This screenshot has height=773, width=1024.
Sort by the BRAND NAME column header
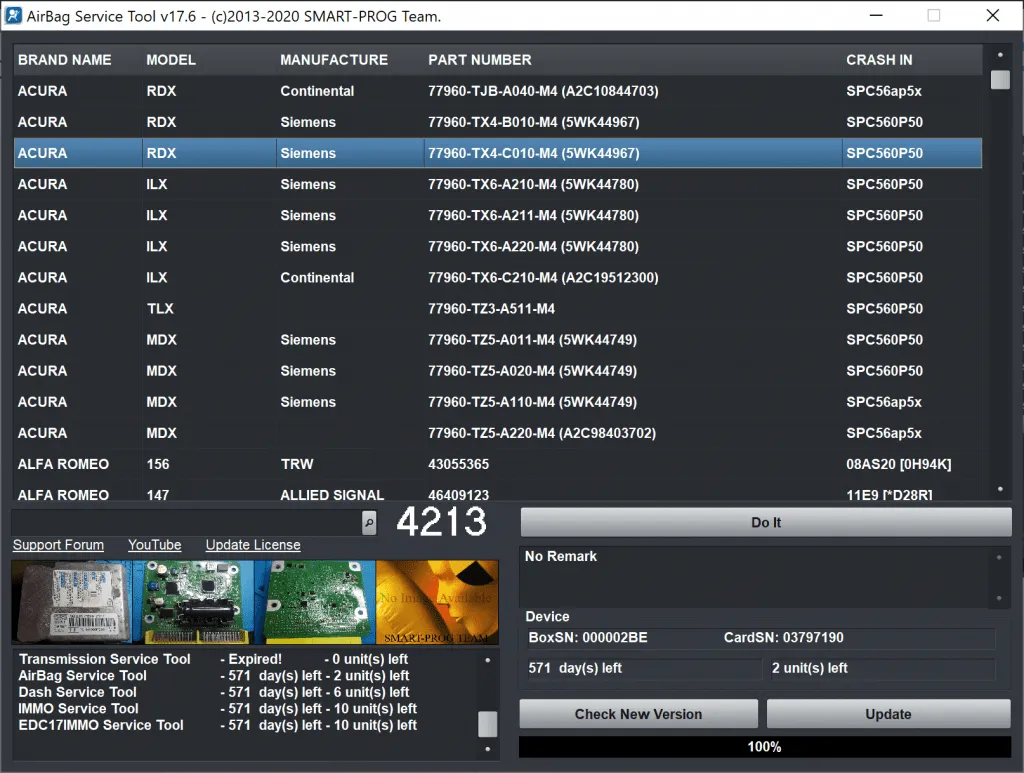click(x=65, y=60)
